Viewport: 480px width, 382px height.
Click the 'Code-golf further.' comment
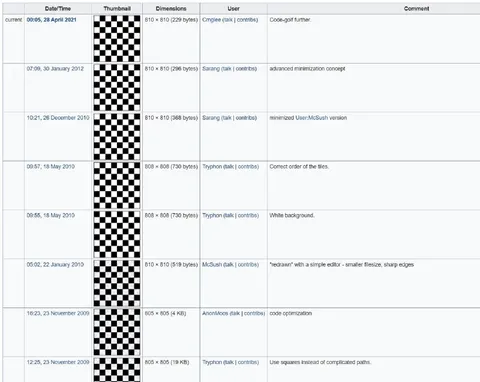pyautogui.click(x=290, y=20)
